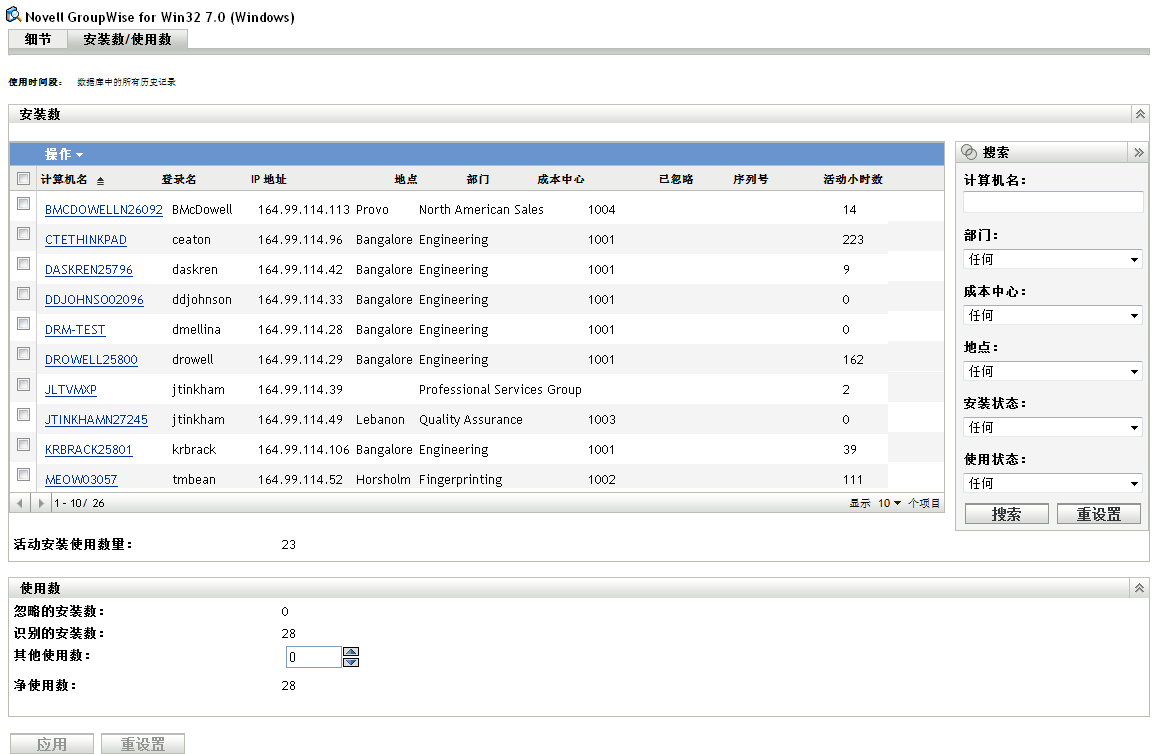Open DROWELL25800 computer link
The width and height of the screenshot is (1159, 754).
pyautogui.click(x=91, y=359)
